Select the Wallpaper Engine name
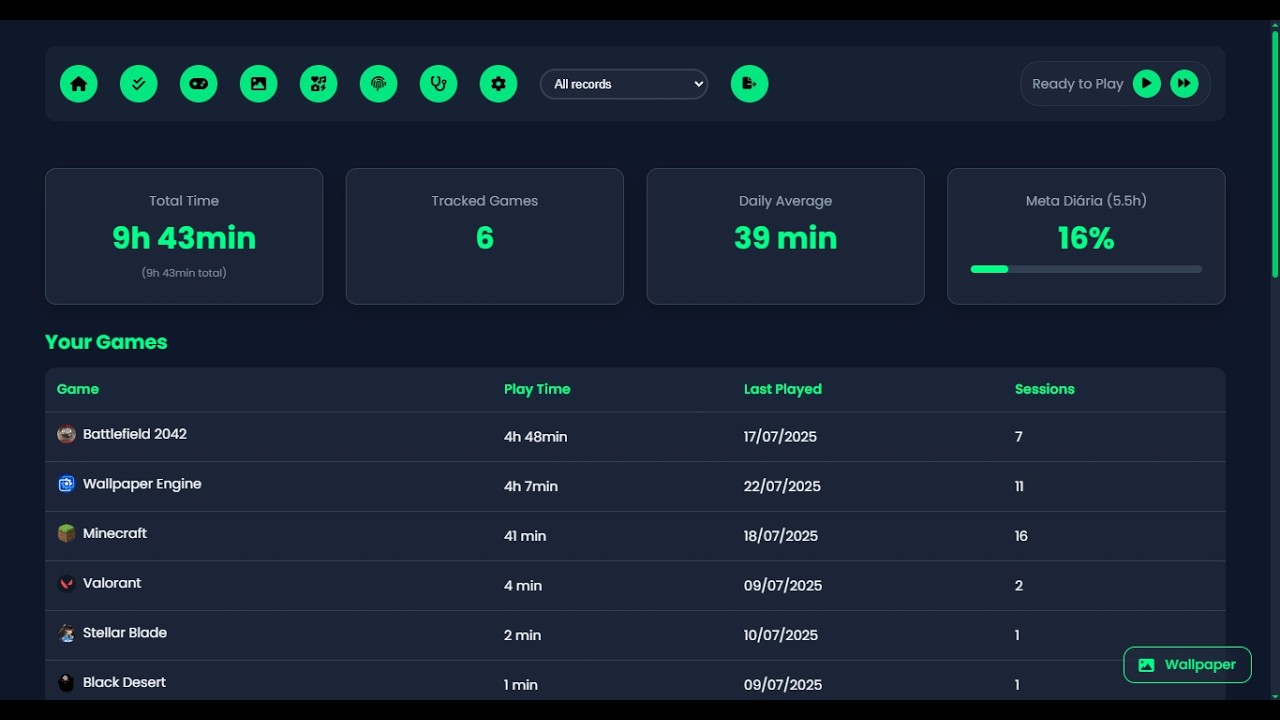 (x=142, y=484)
